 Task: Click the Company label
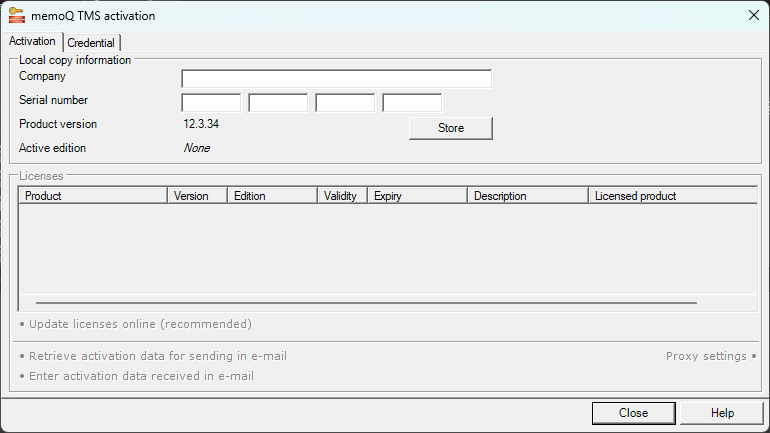point(42,76)
